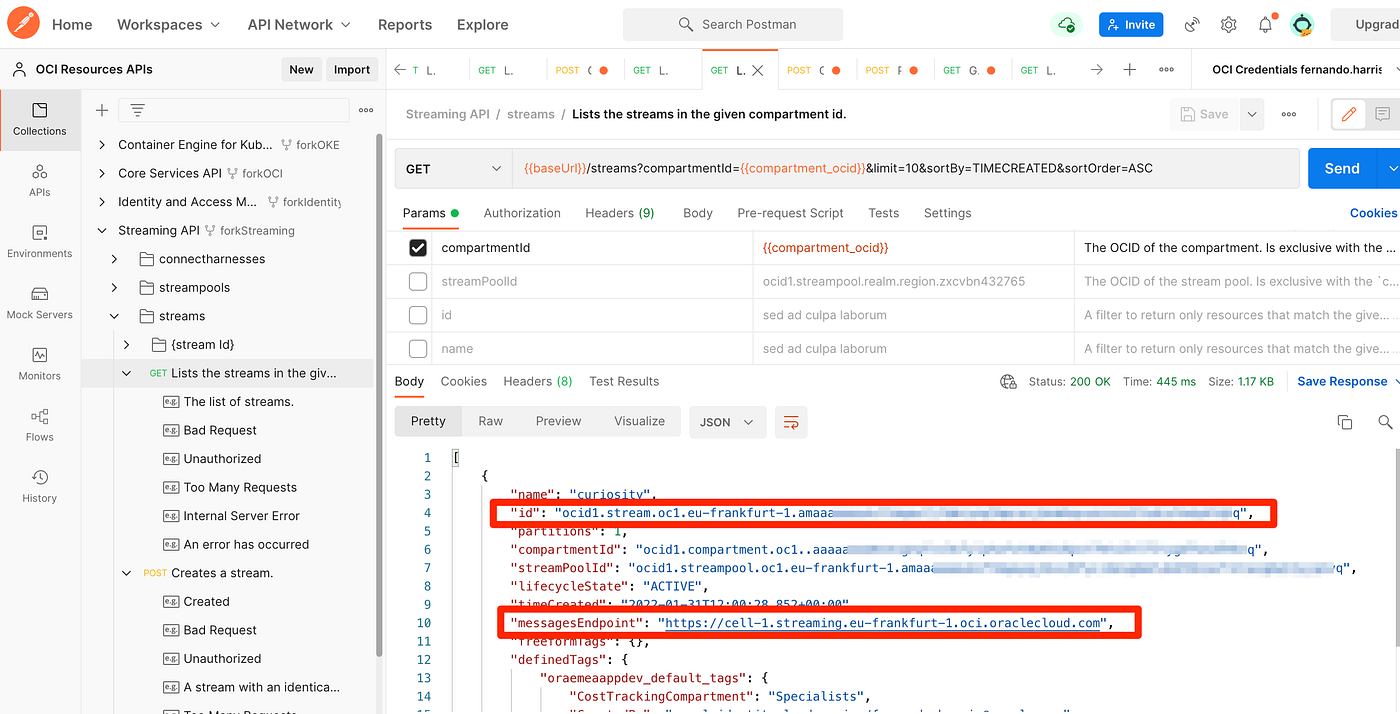
Task: Open the Test Results tab
Action: click(x=624, y=381)
